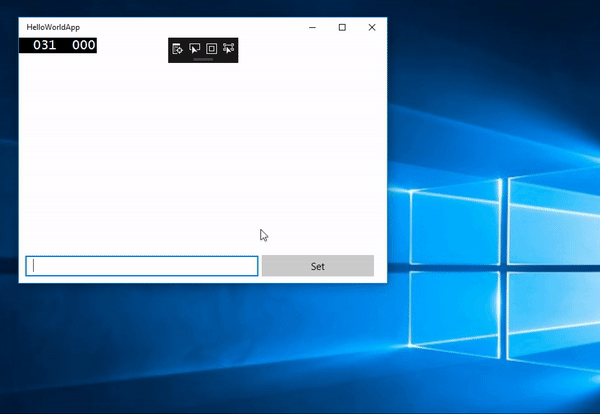Enable Selection in the debug toolbar
This screenshot has width=600, height=414.
(194, 48)
